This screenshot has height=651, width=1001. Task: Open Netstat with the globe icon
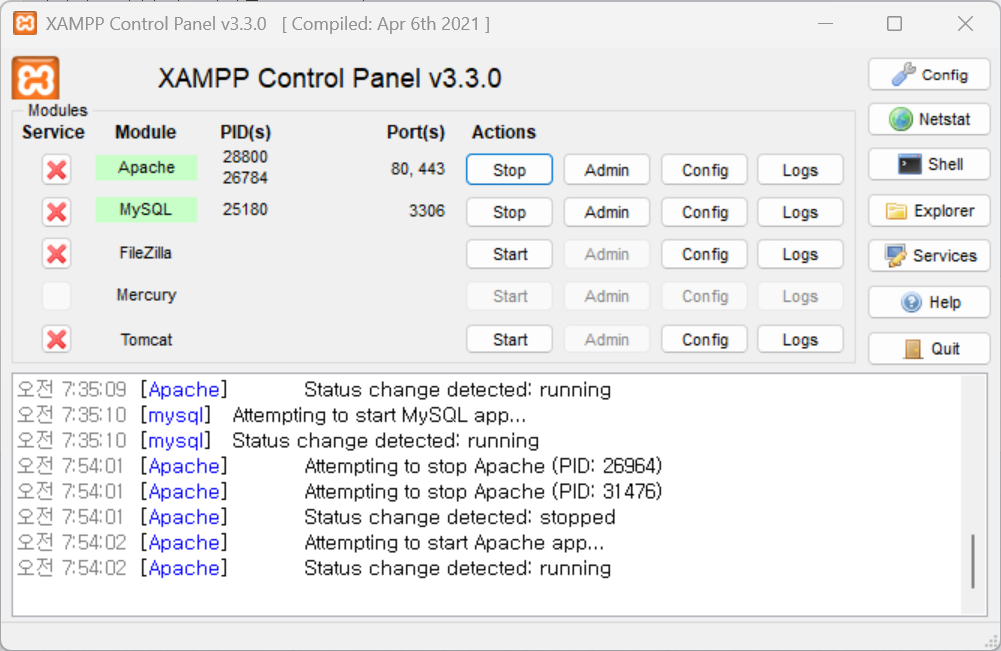coord(929,119)
